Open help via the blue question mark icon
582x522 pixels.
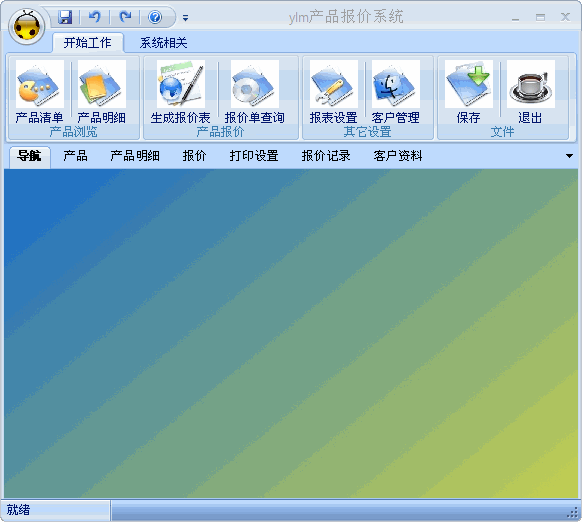tap(155, 17)
